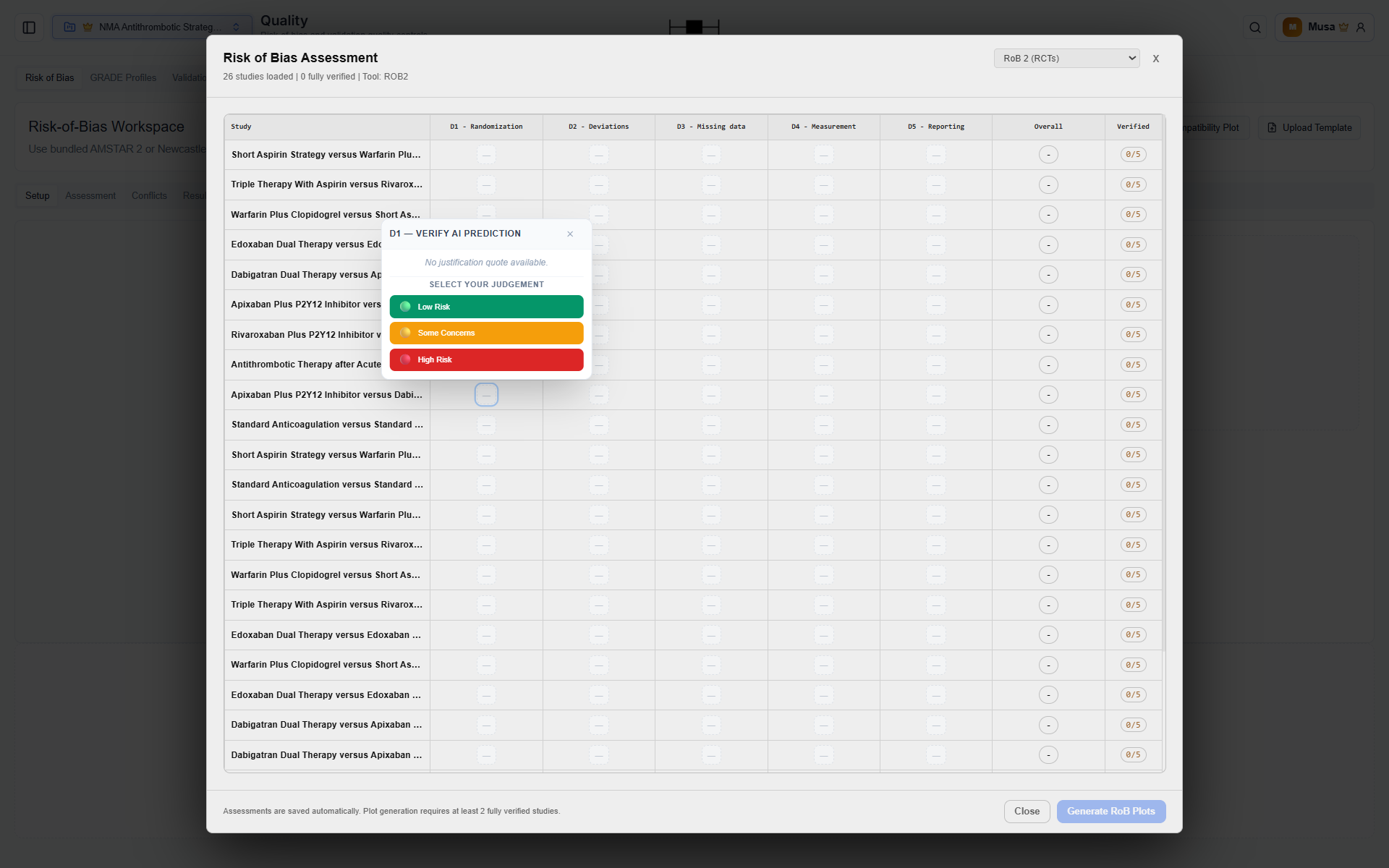The height and width of the screenshot is (868, 1389).
Task: Click the Close button
Action: coord(1027,811)
